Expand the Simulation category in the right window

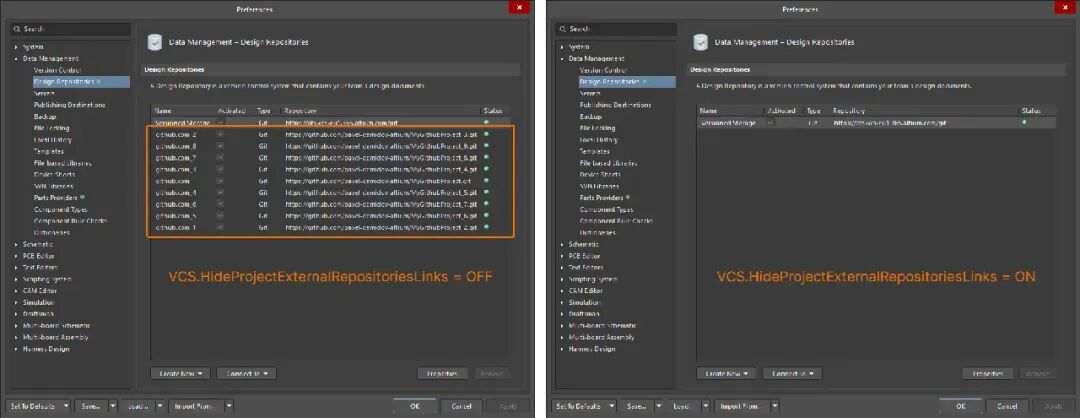563,302
